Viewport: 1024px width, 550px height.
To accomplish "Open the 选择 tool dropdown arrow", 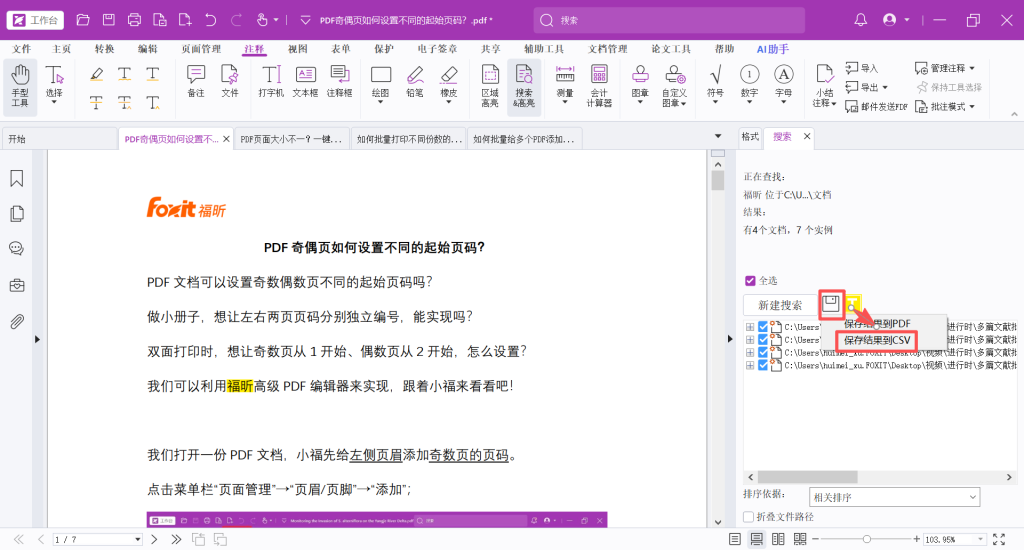I will [54, 103].
